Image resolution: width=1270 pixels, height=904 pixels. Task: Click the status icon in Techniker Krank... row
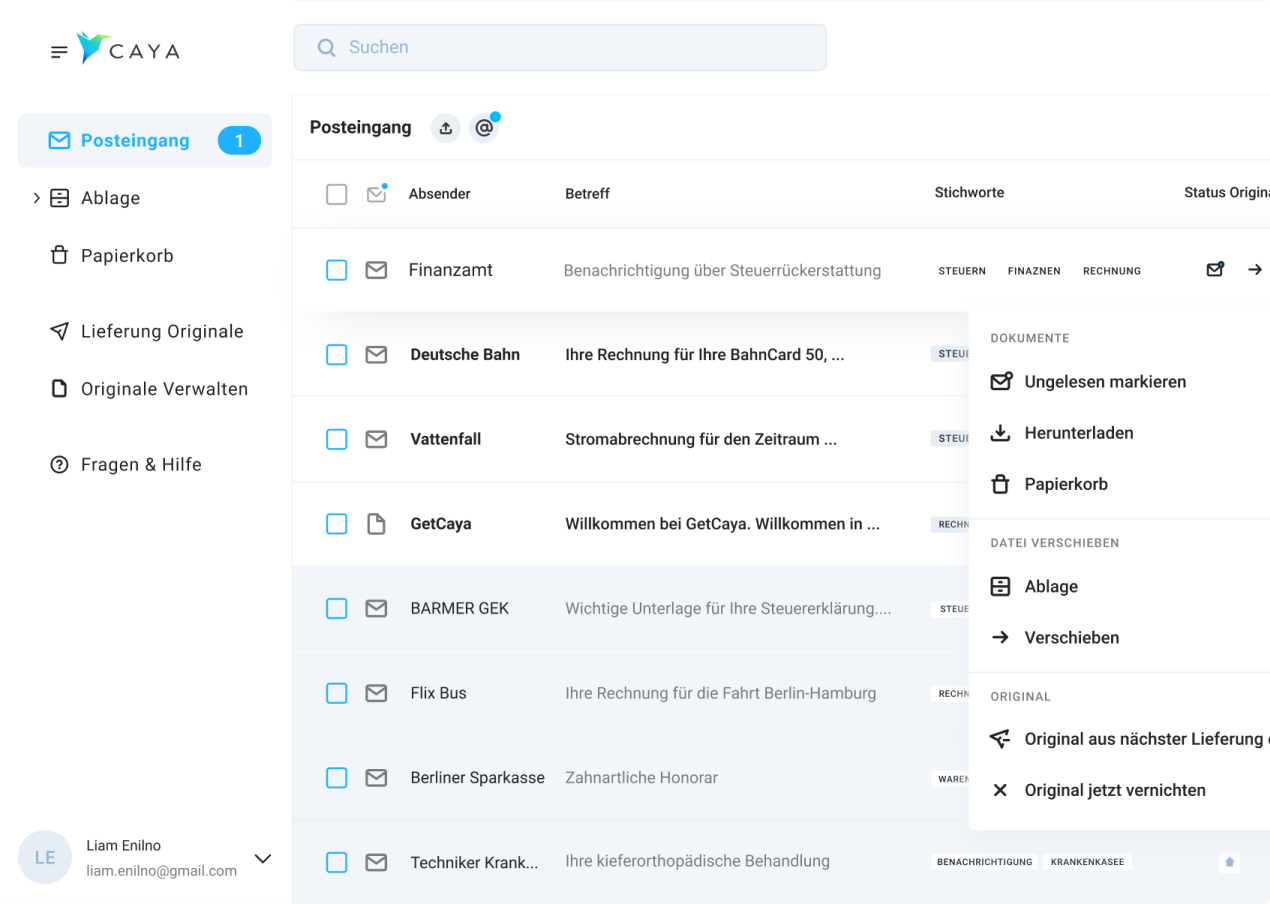1230,862
